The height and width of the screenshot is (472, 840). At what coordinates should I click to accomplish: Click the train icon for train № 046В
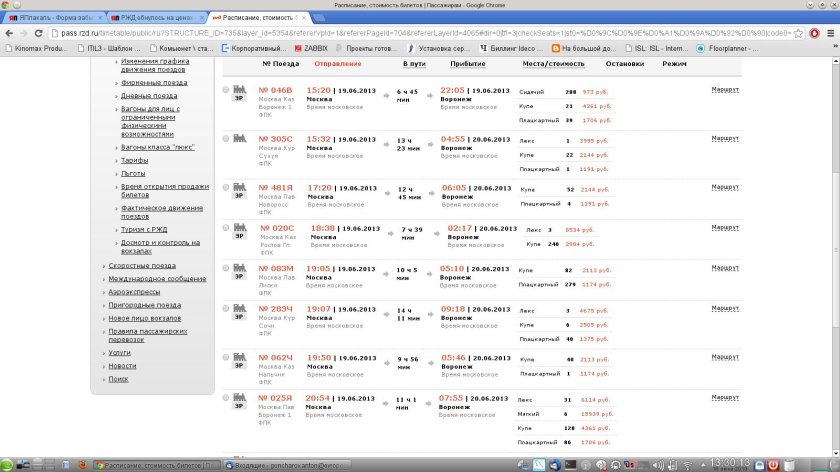(x=240, y=90)
